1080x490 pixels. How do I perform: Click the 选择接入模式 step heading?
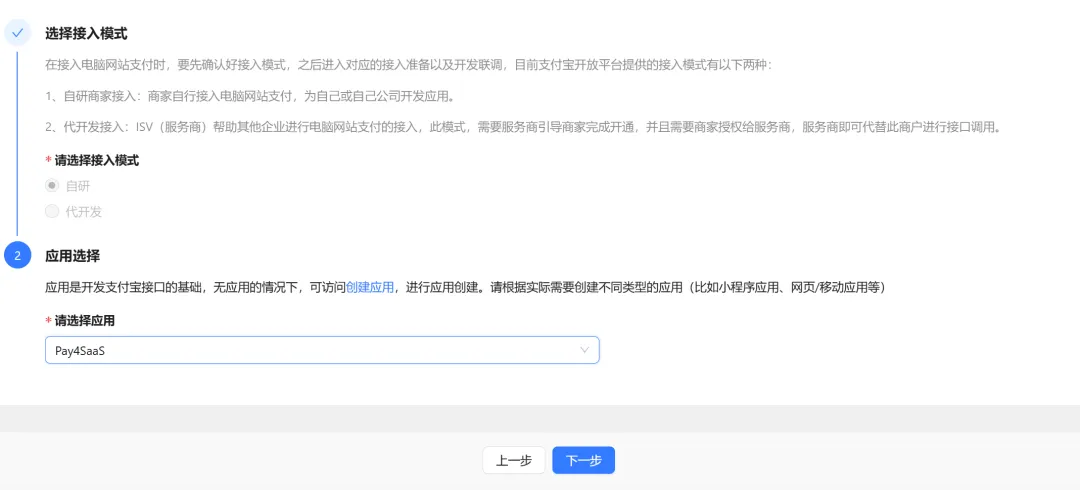click(x=86, y=33)
